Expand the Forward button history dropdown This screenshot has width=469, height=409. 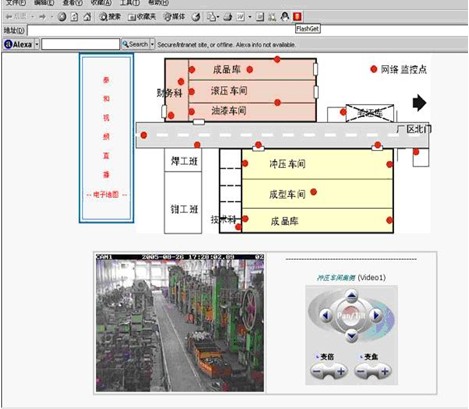52,16
